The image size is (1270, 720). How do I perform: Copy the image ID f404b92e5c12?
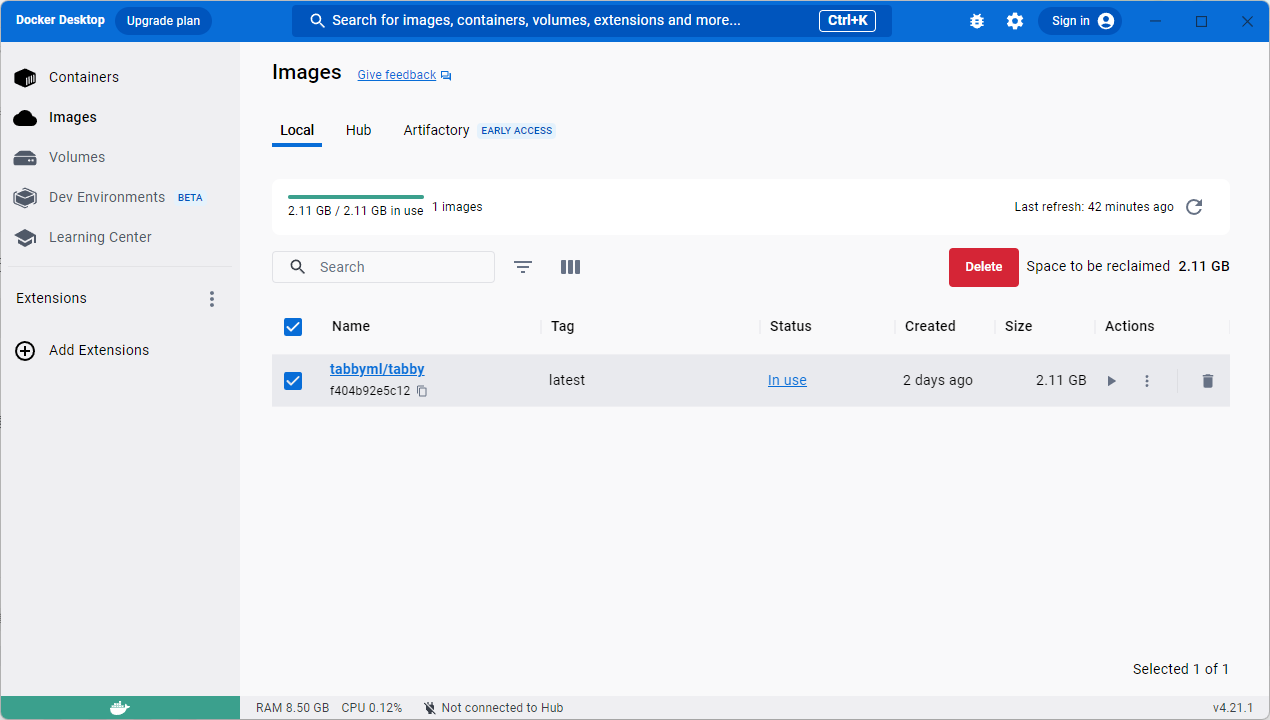click(422, 391)
